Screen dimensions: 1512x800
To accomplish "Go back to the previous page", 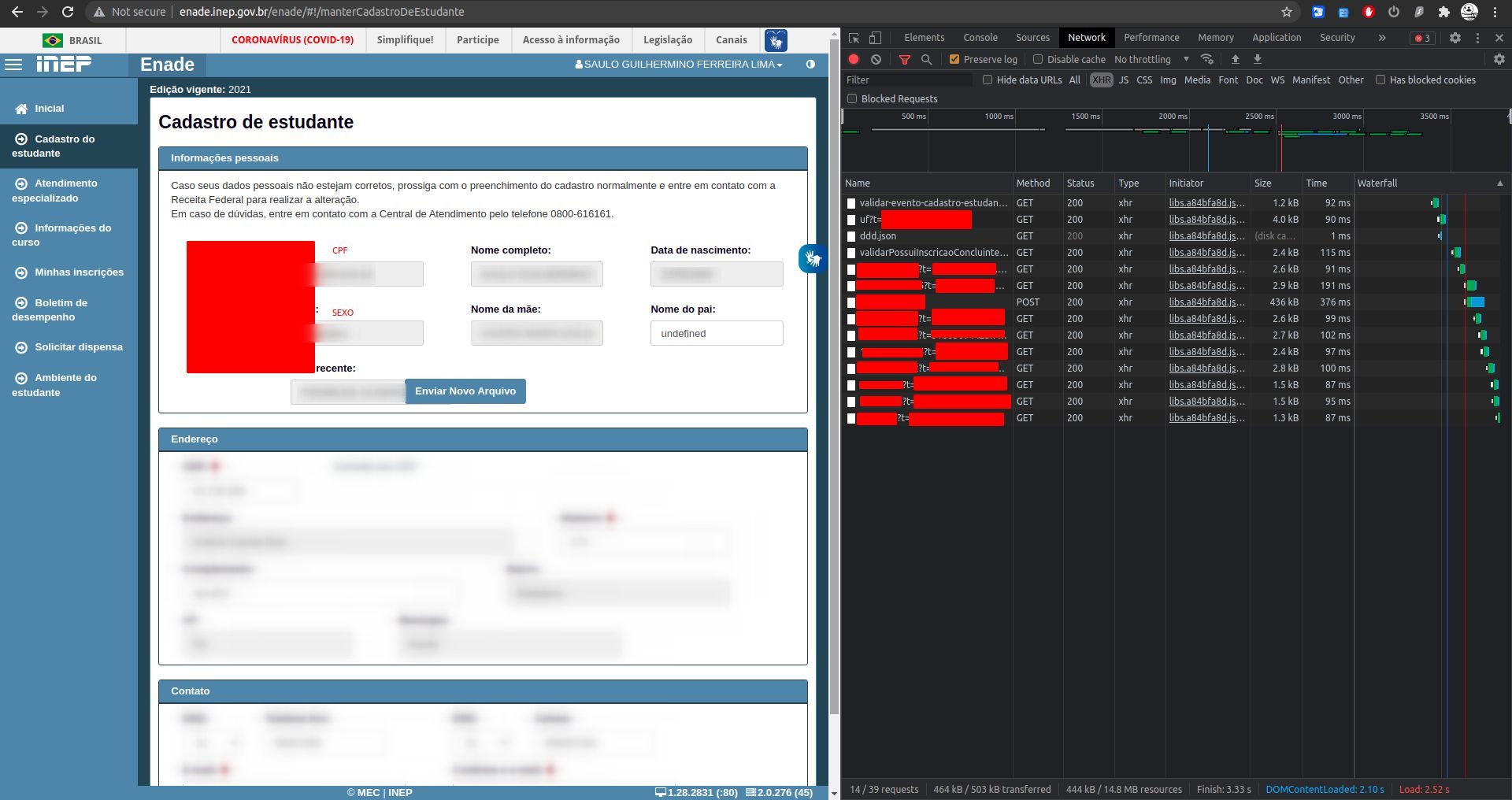I will [17, 12].
